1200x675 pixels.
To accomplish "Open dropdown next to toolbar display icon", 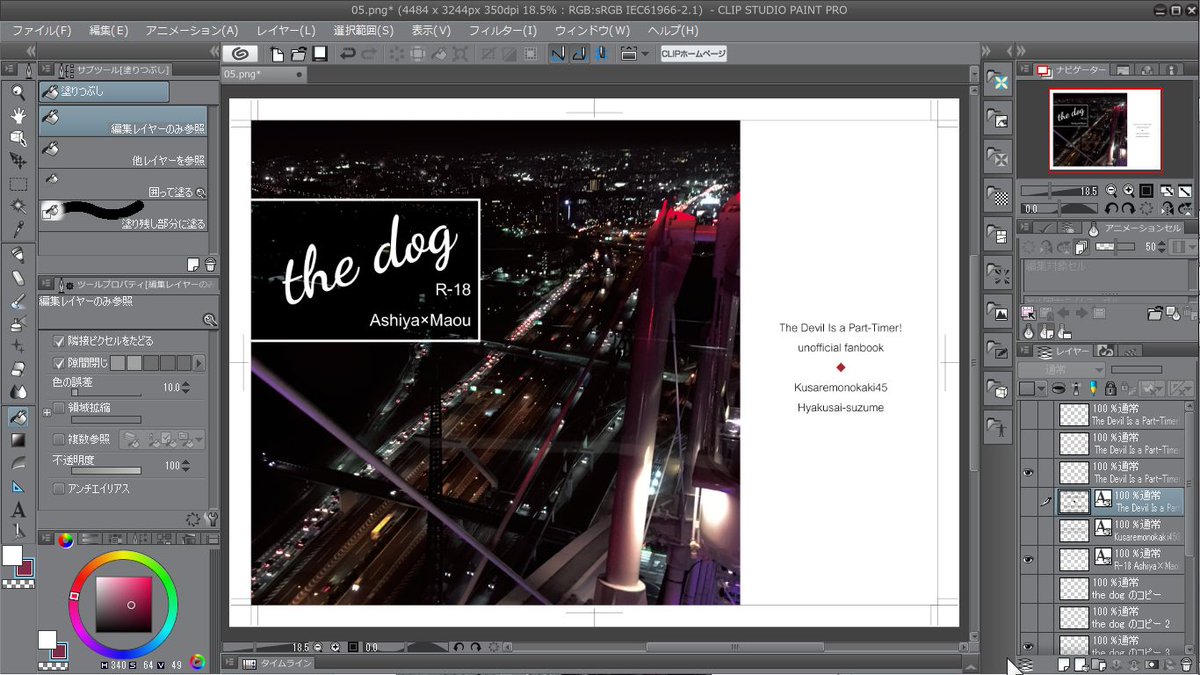I will pos(645,54).
